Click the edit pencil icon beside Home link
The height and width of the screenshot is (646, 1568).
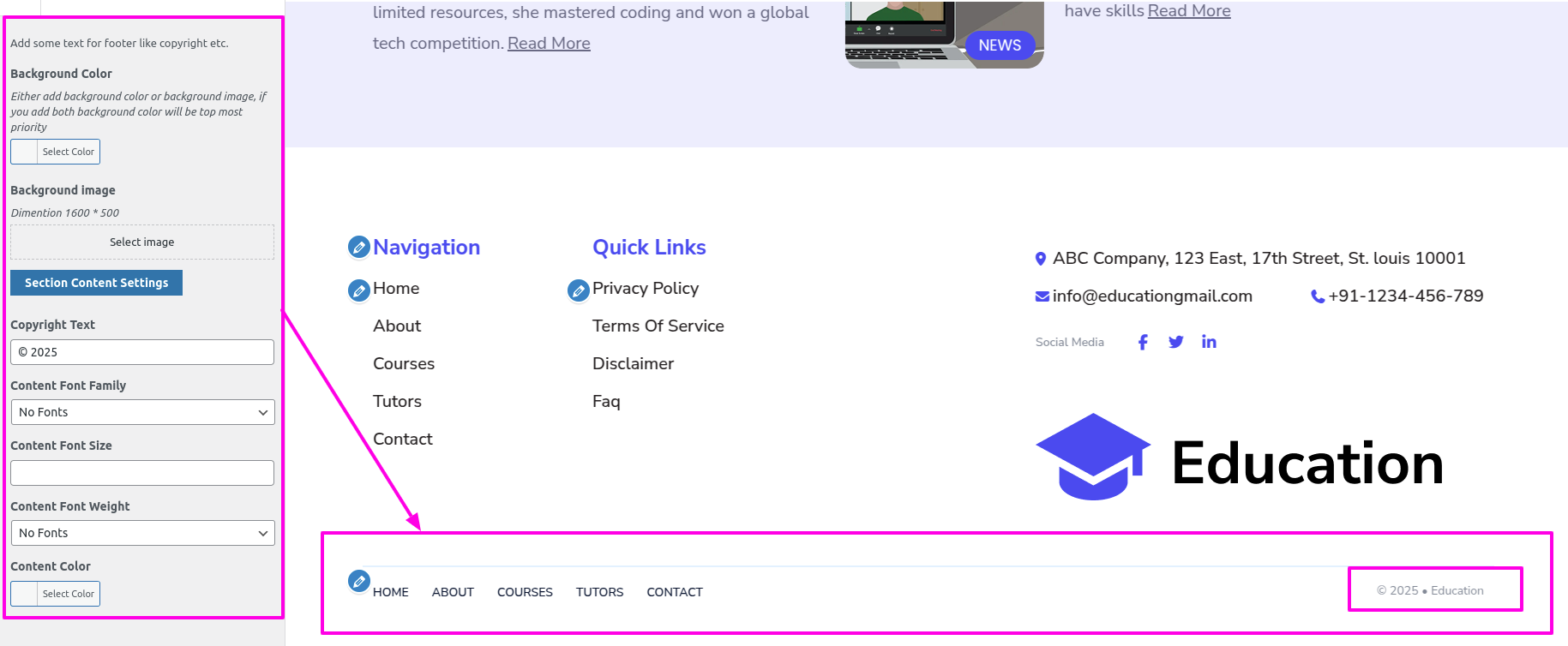[358, 290]
